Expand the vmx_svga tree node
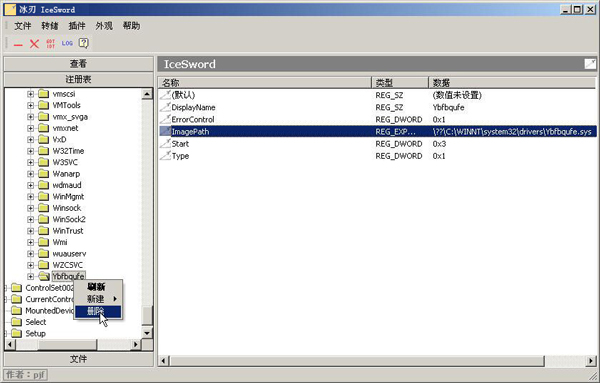600x383 pixels. [31, 117]
